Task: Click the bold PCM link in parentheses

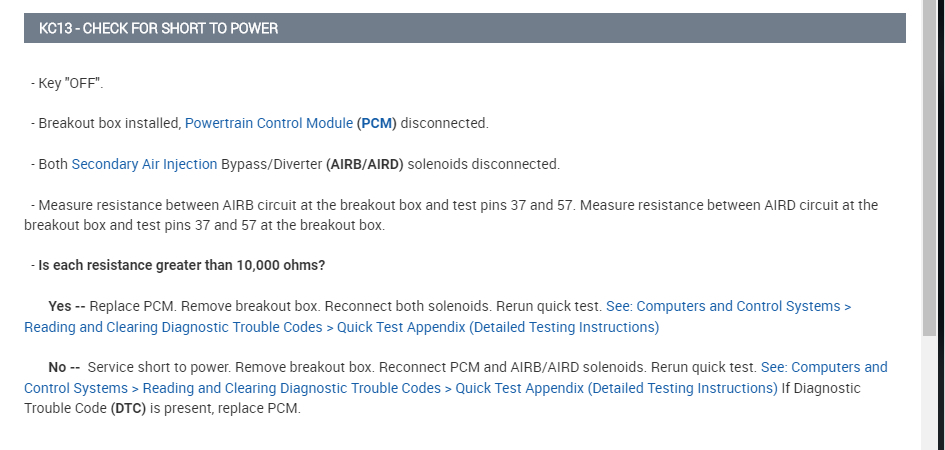Action: coord(378,123)
